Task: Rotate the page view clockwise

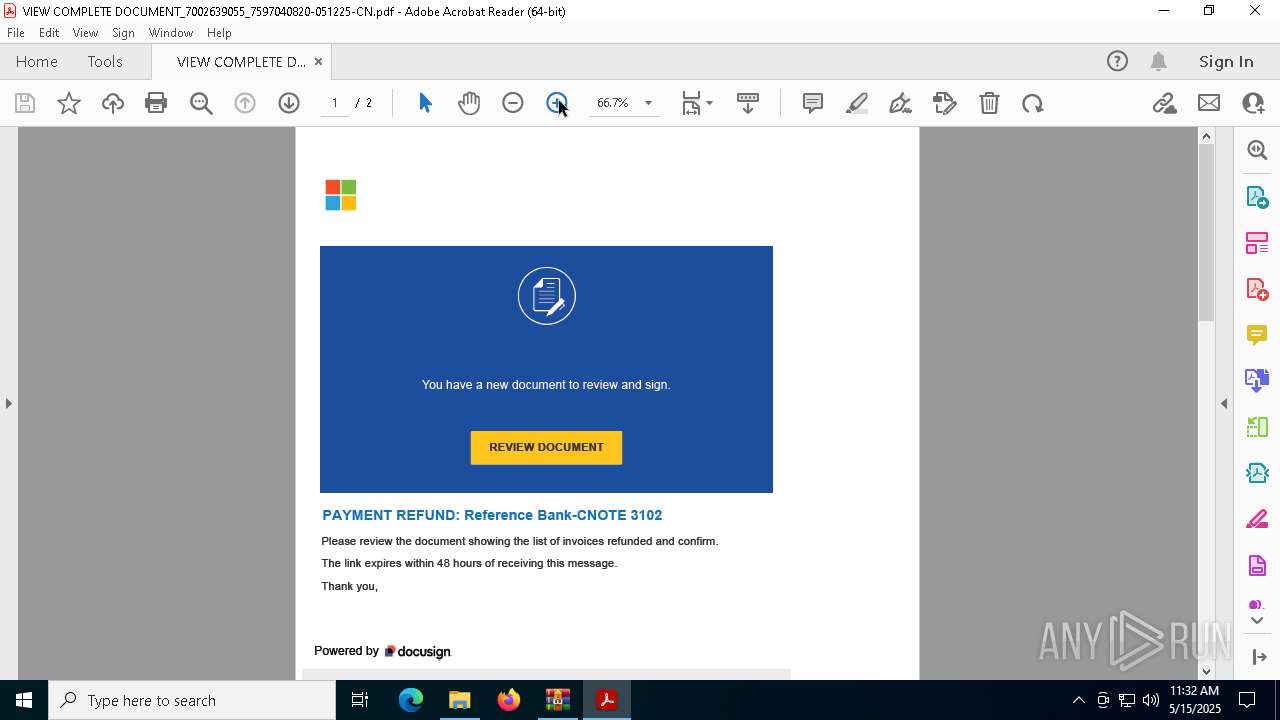Action: (1033, 103)
